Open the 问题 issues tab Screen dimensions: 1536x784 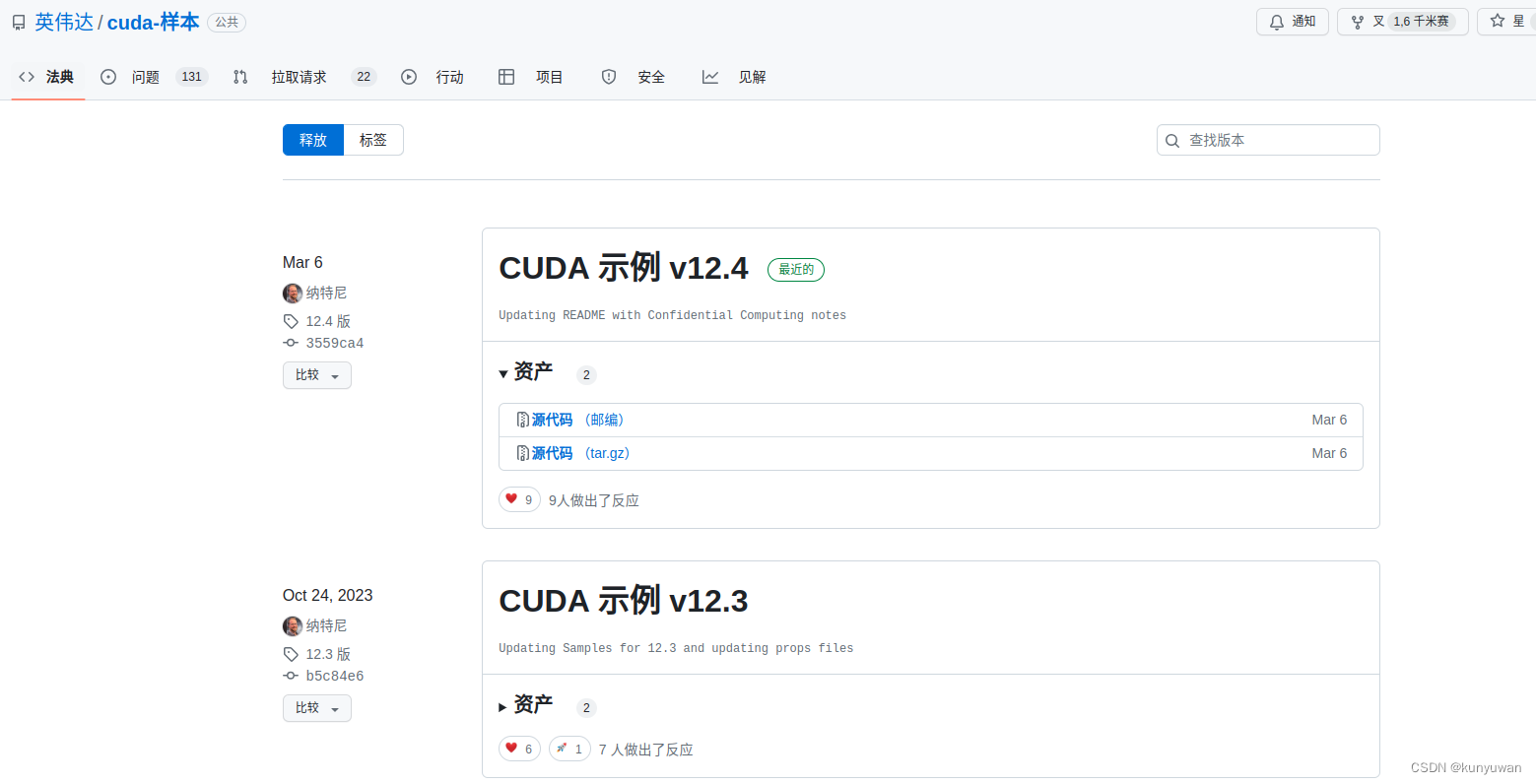[x=155, y=77]
